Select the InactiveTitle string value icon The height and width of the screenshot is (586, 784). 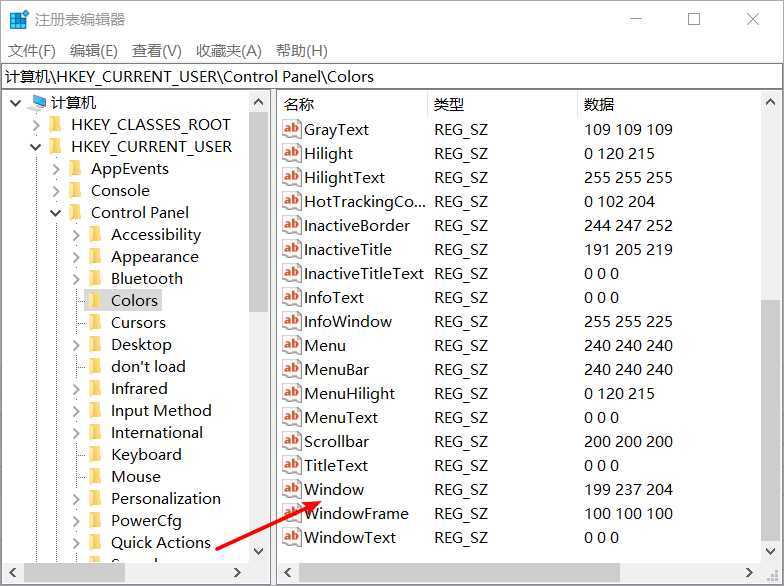[292, 249]
